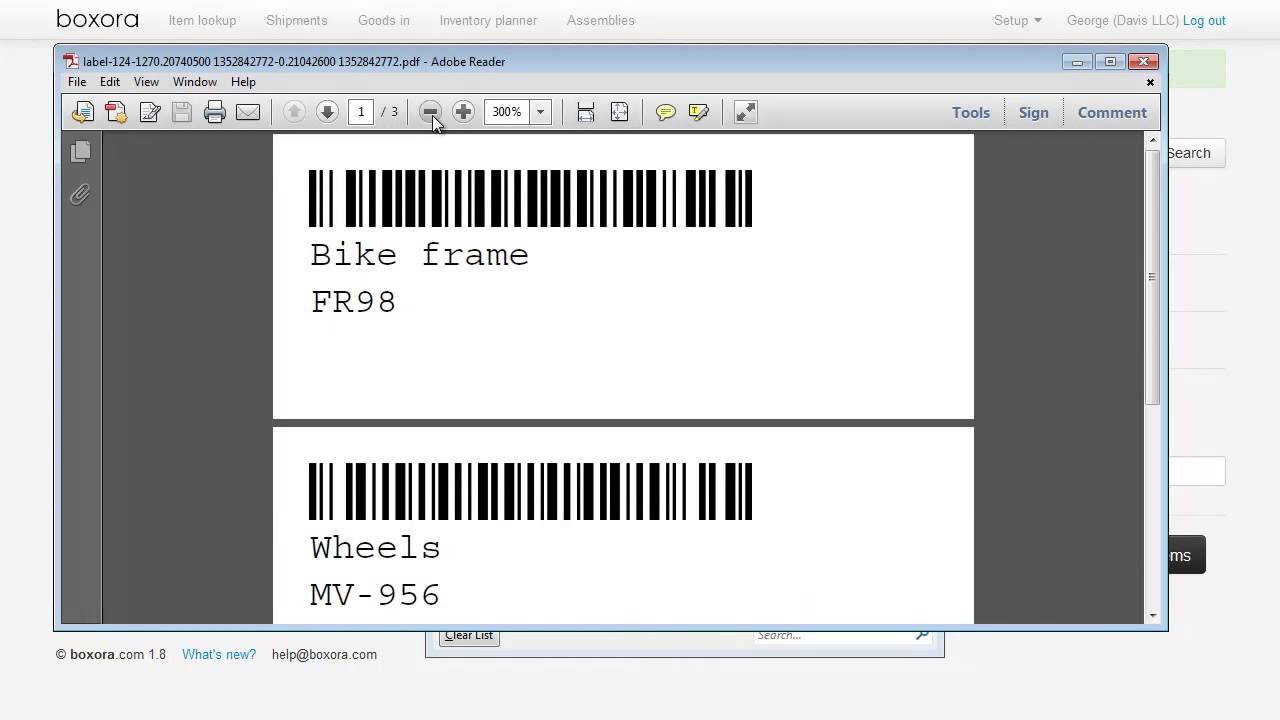Click the boxora logo
Viewport: 1280px width, 720px height.
pyautogui.click(x=97, y=19)
